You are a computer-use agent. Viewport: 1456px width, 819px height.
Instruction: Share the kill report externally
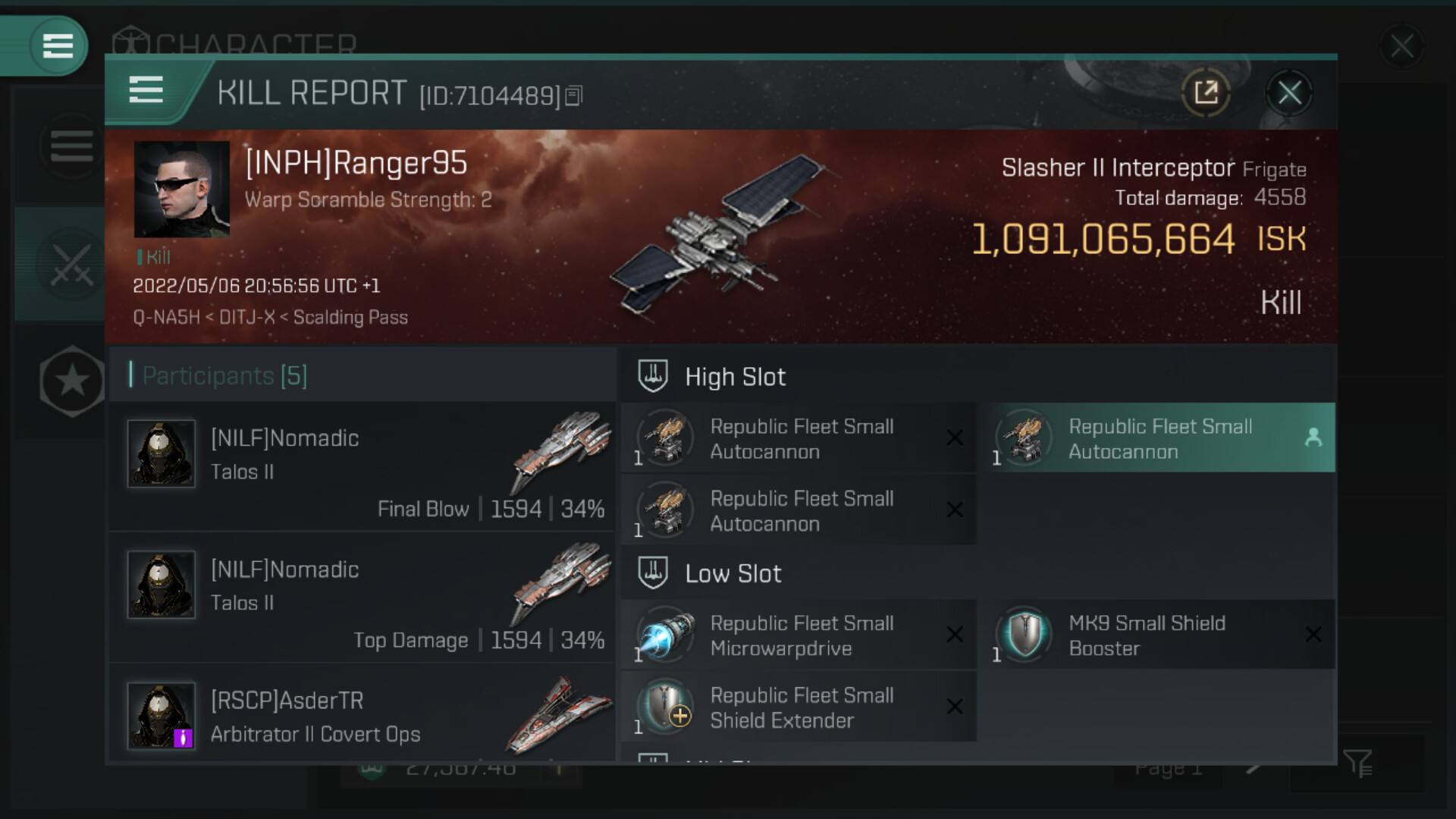pos(1206,93)
